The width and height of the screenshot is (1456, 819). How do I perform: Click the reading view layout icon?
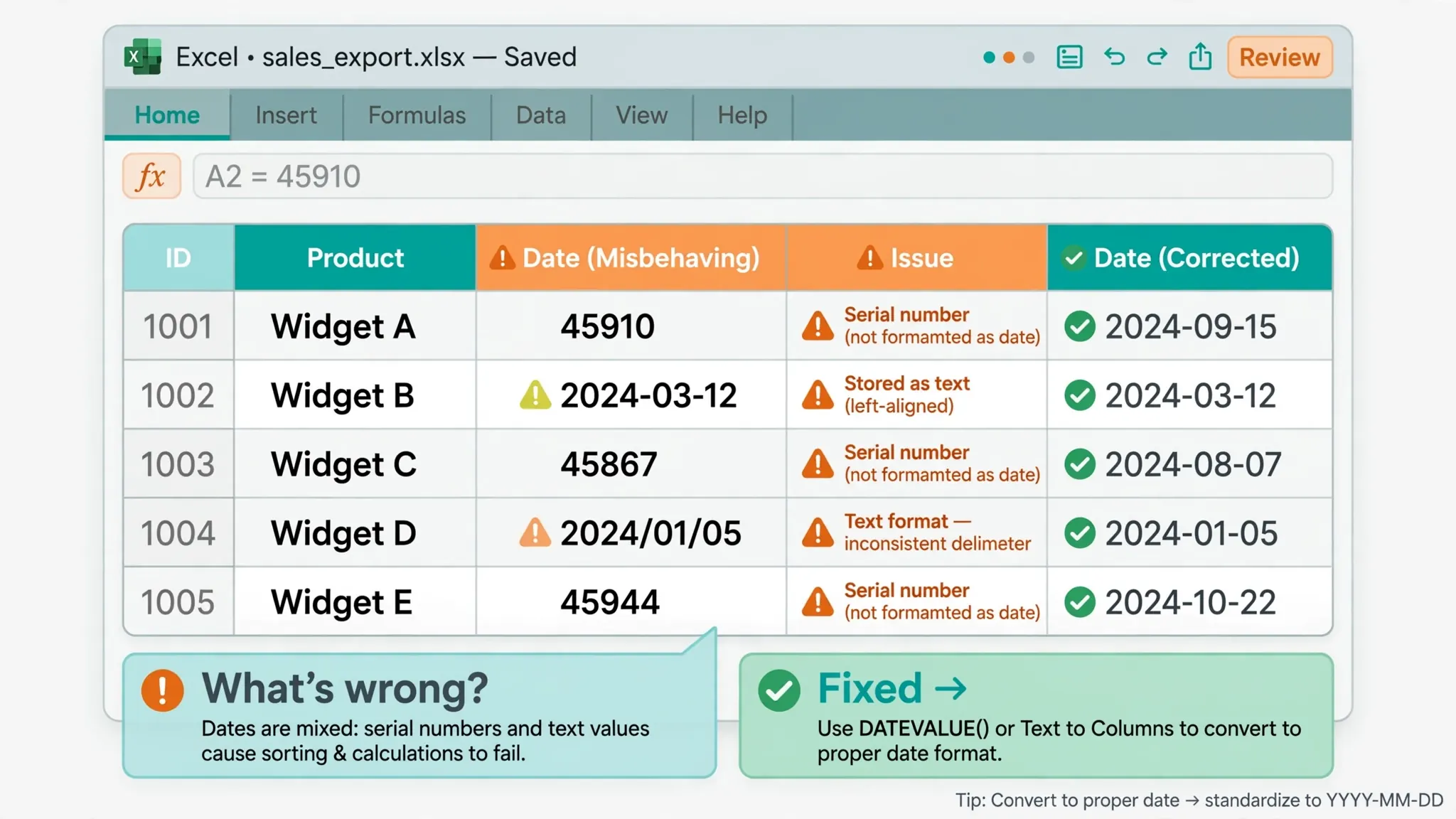(x=1069, y=57)
